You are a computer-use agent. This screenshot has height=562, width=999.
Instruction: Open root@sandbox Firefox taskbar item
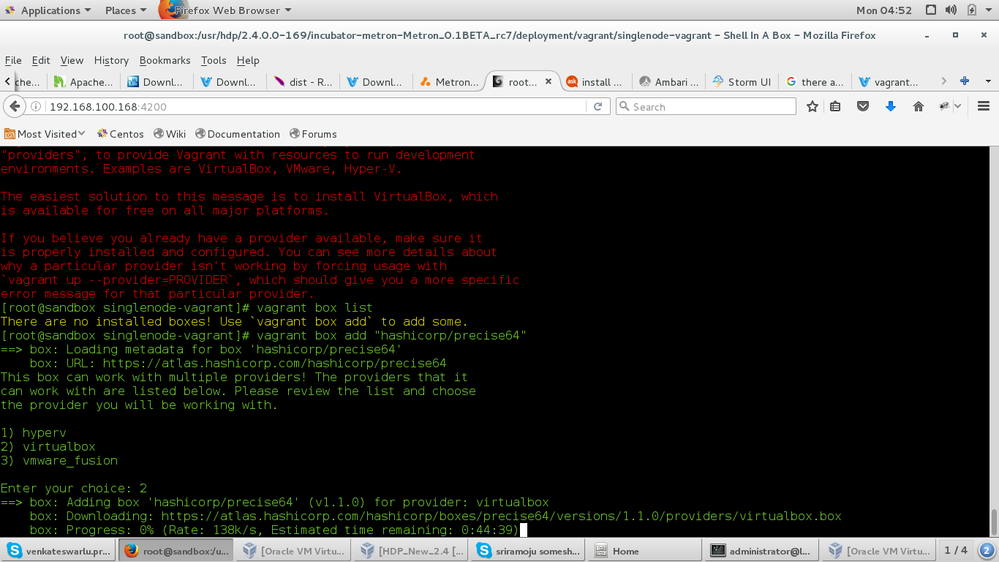[176, 551]
